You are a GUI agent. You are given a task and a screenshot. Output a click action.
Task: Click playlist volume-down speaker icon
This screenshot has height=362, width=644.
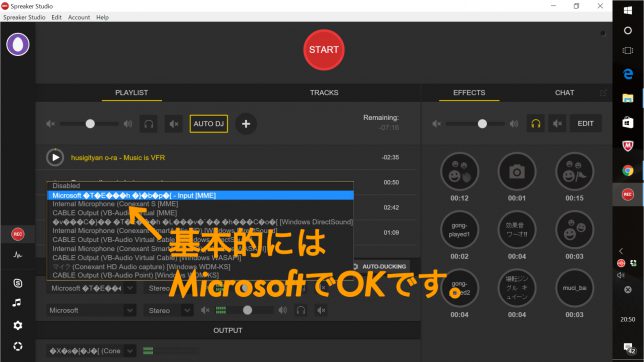click(x=50, y=124)
